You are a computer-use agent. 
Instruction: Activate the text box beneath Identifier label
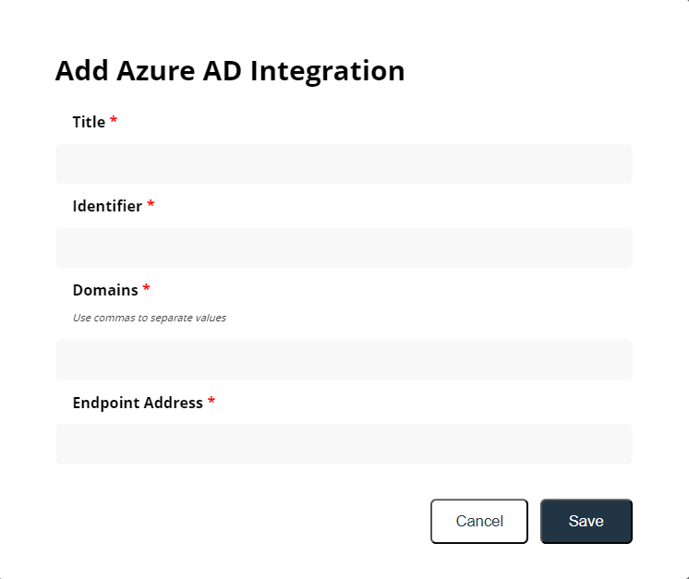pos(343,248)
